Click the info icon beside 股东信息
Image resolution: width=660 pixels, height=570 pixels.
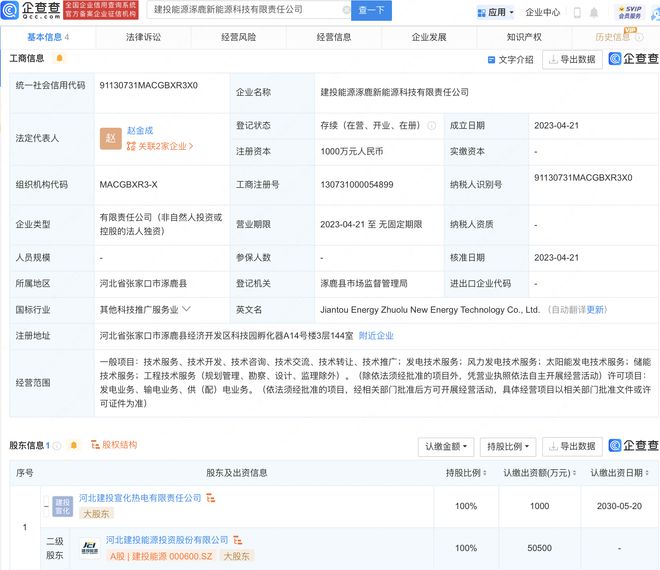57,445
